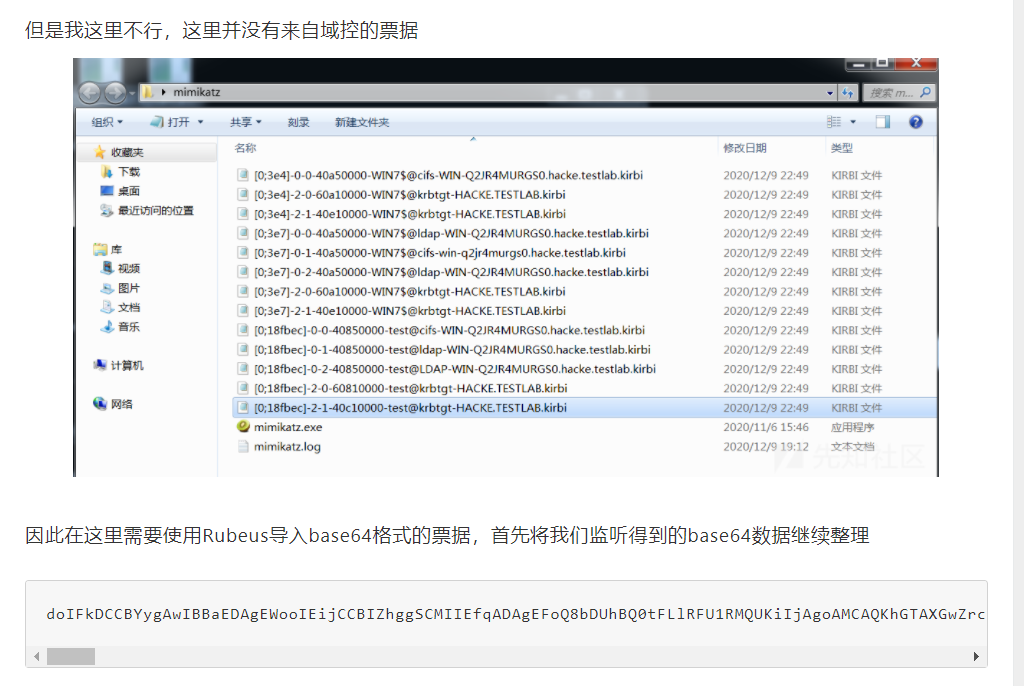The width and height of the screenshot is (1024, 686).
Task: Open 音乐 library in sidebar
Action: (129, 327)
